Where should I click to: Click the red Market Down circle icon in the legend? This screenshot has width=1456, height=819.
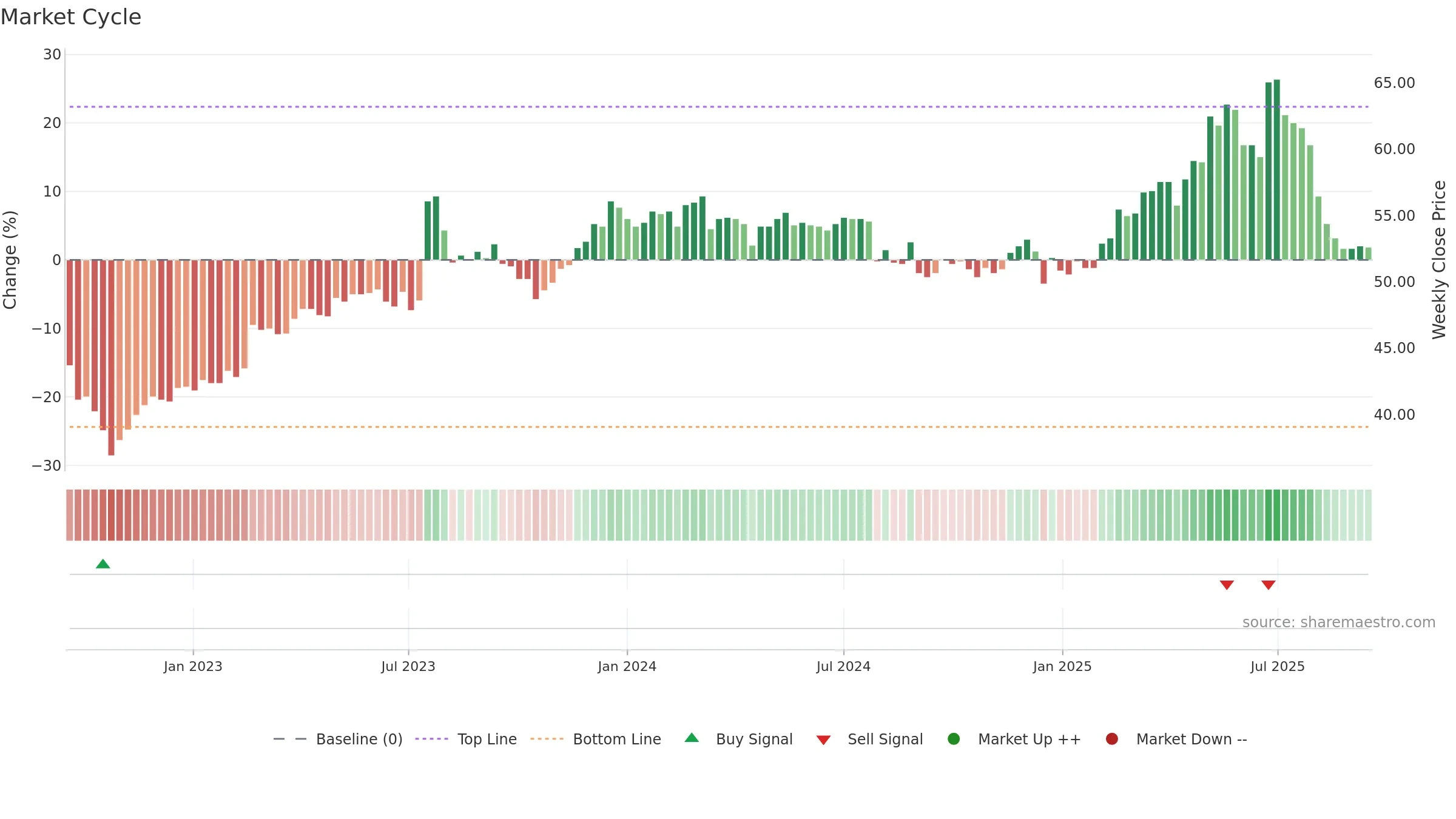[x=1112, y=739]
